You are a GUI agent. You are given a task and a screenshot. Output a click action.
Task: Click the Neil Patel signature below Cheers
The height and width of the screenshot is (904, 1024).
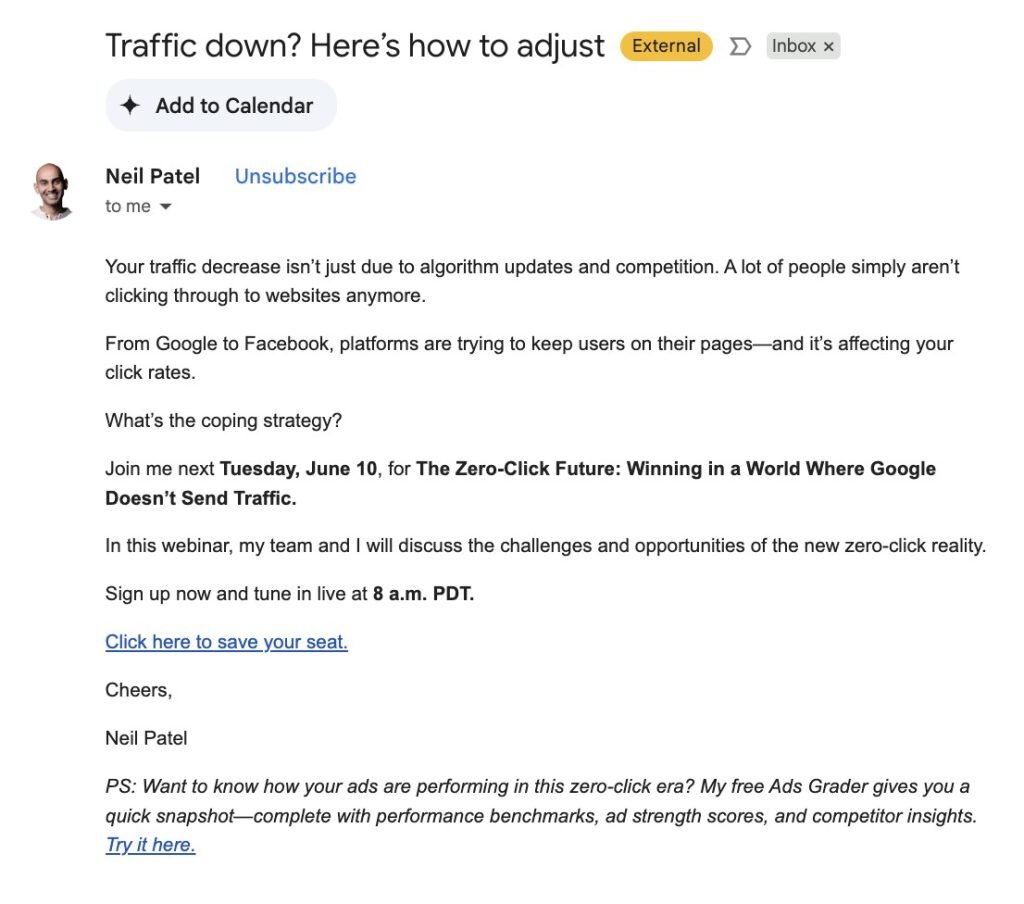pyautogui.click(x=146, y=739)
